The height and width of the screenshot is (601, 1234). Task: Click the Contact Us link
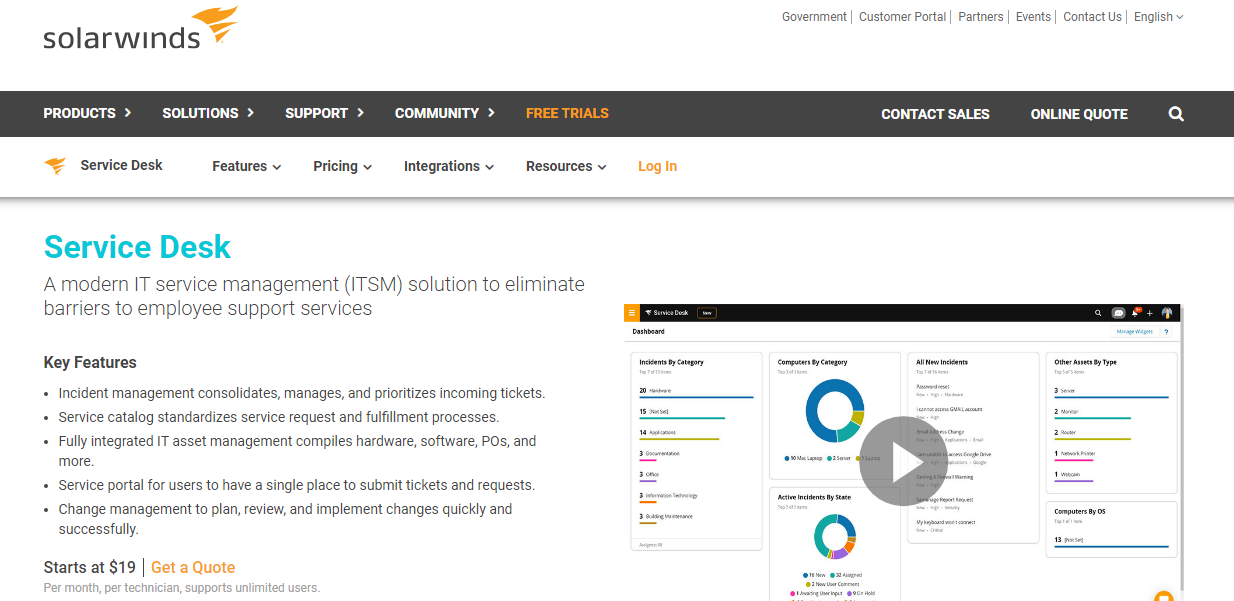[1092, 17]
